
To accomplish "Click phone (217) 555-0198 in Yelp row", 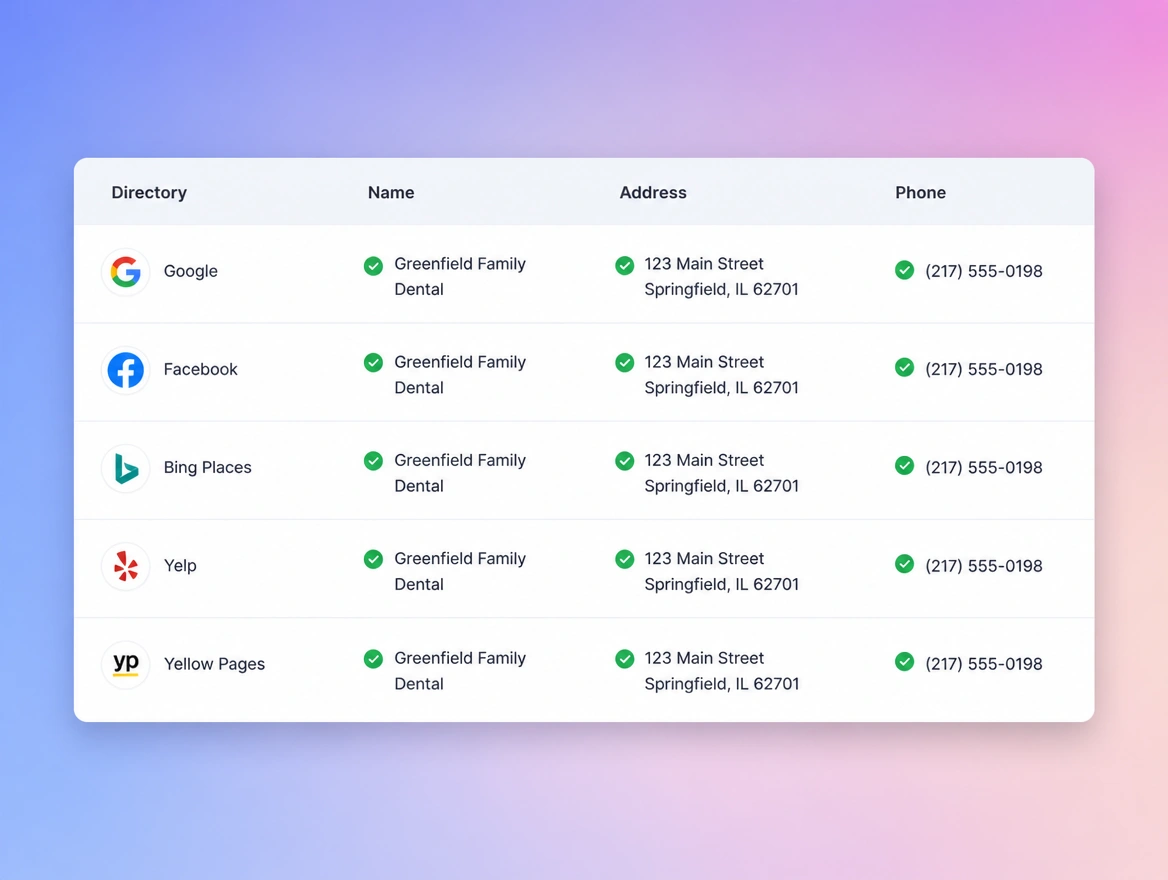I will click(984, 566).
